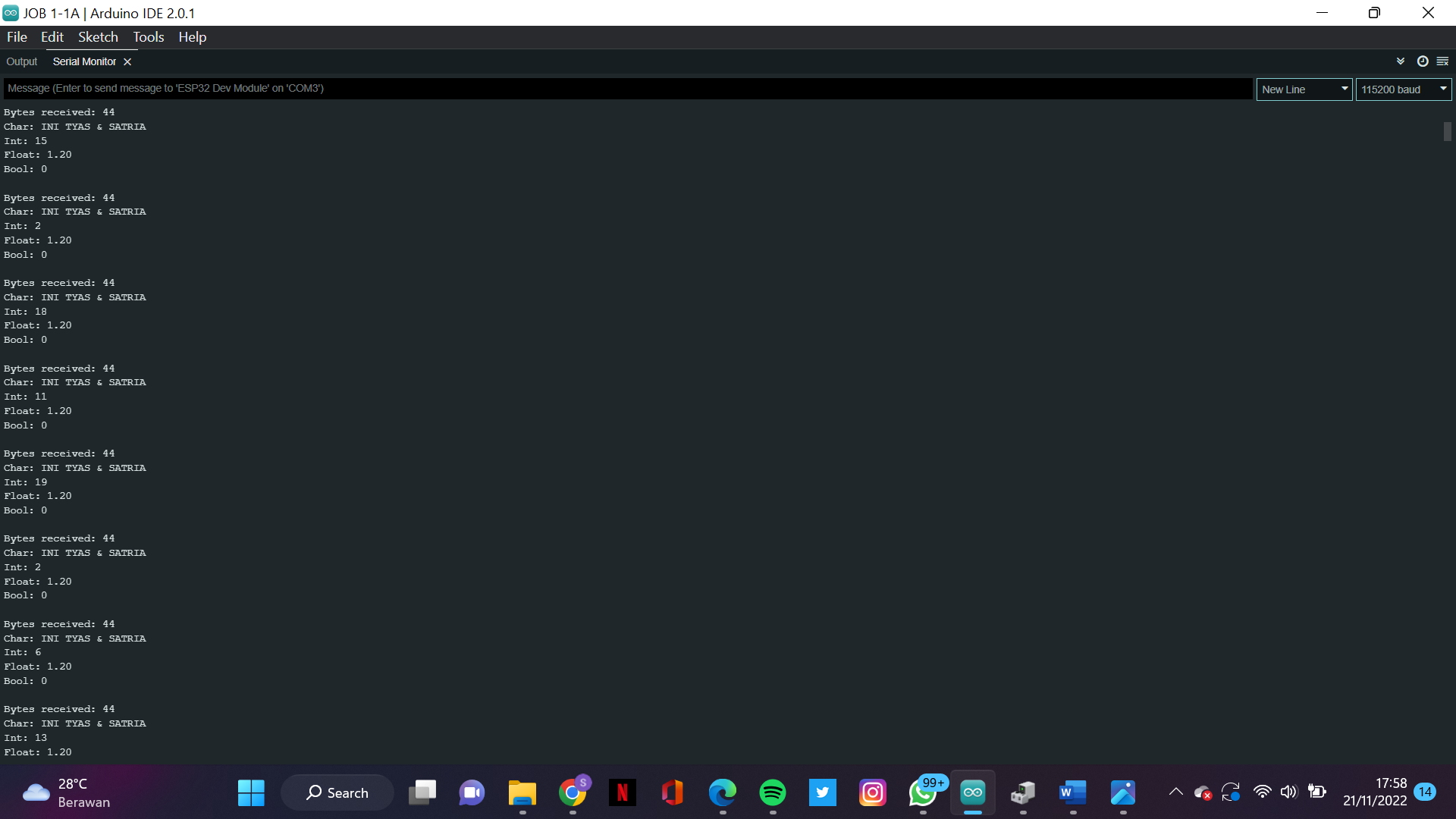This screenshot has width=1456, height=819.
Task: Switch to the Output tab
Action: tap(22, 61)
